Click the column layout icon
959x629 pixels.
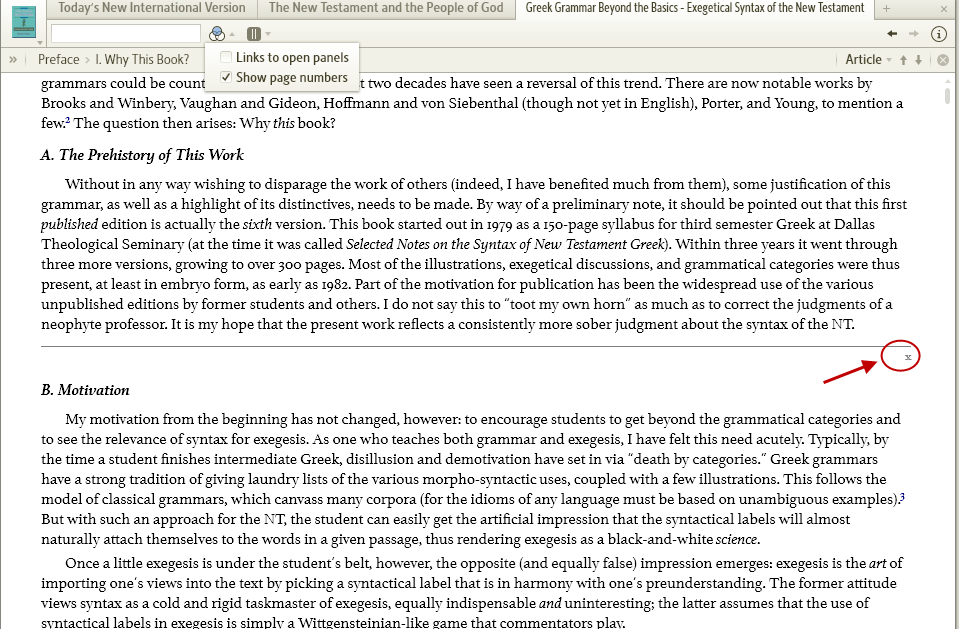point(253,34)
